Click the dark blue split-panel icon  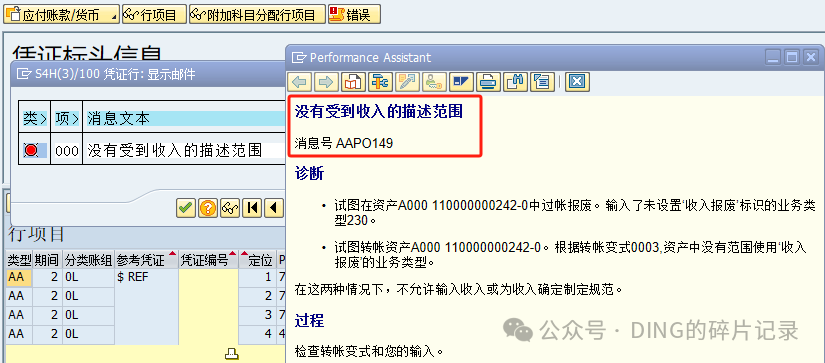461,82
